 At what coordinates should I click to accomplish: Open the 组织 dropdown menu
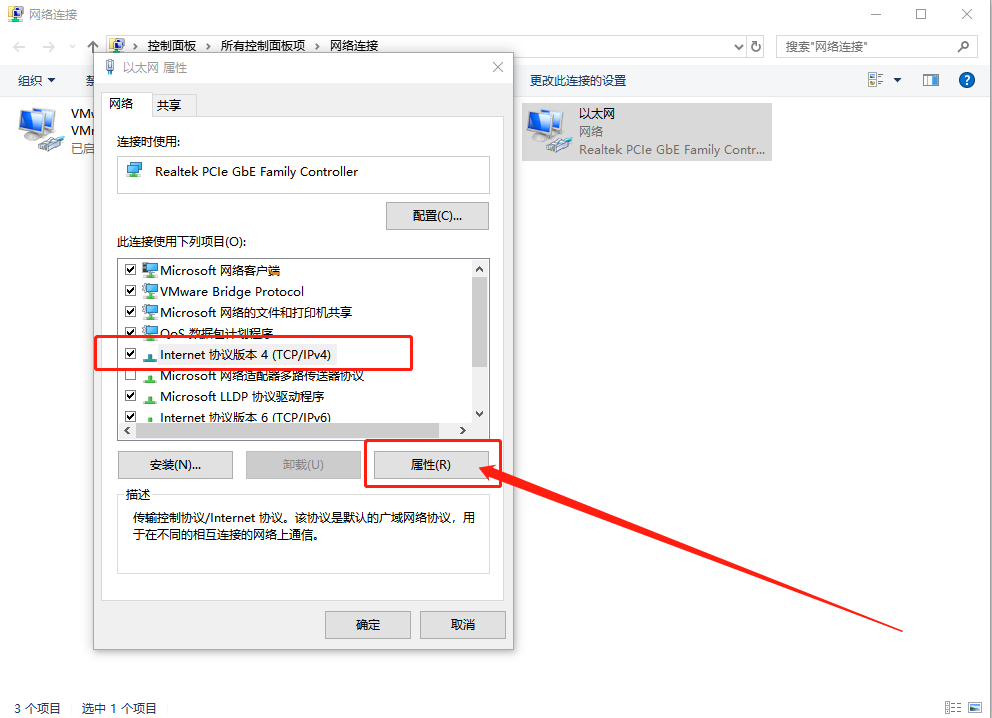pos(36,80)
